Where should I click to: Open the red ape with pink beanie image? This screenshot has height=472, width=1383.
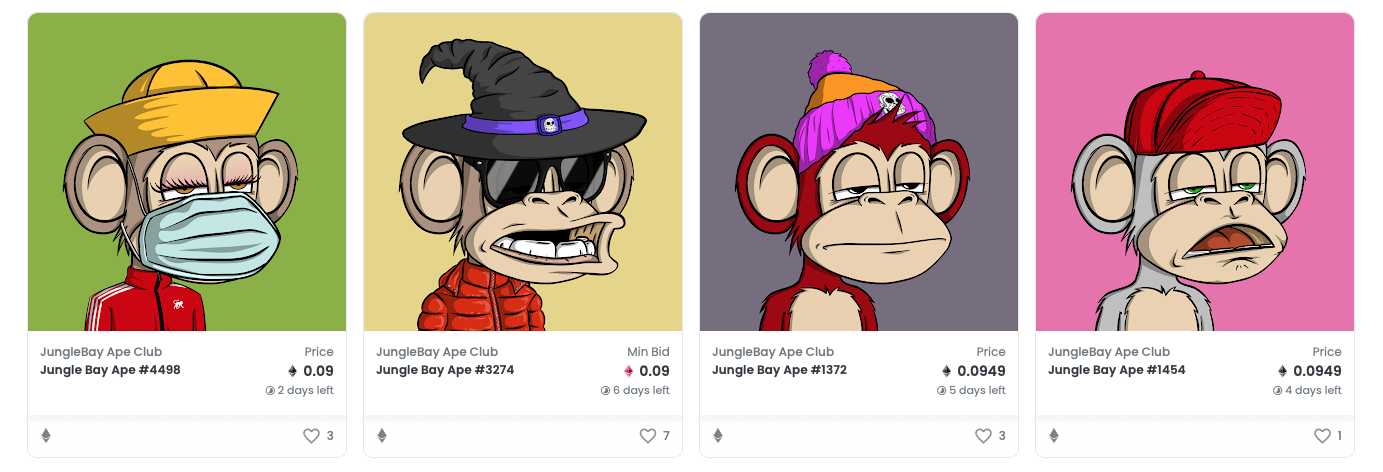pos(859,172)
